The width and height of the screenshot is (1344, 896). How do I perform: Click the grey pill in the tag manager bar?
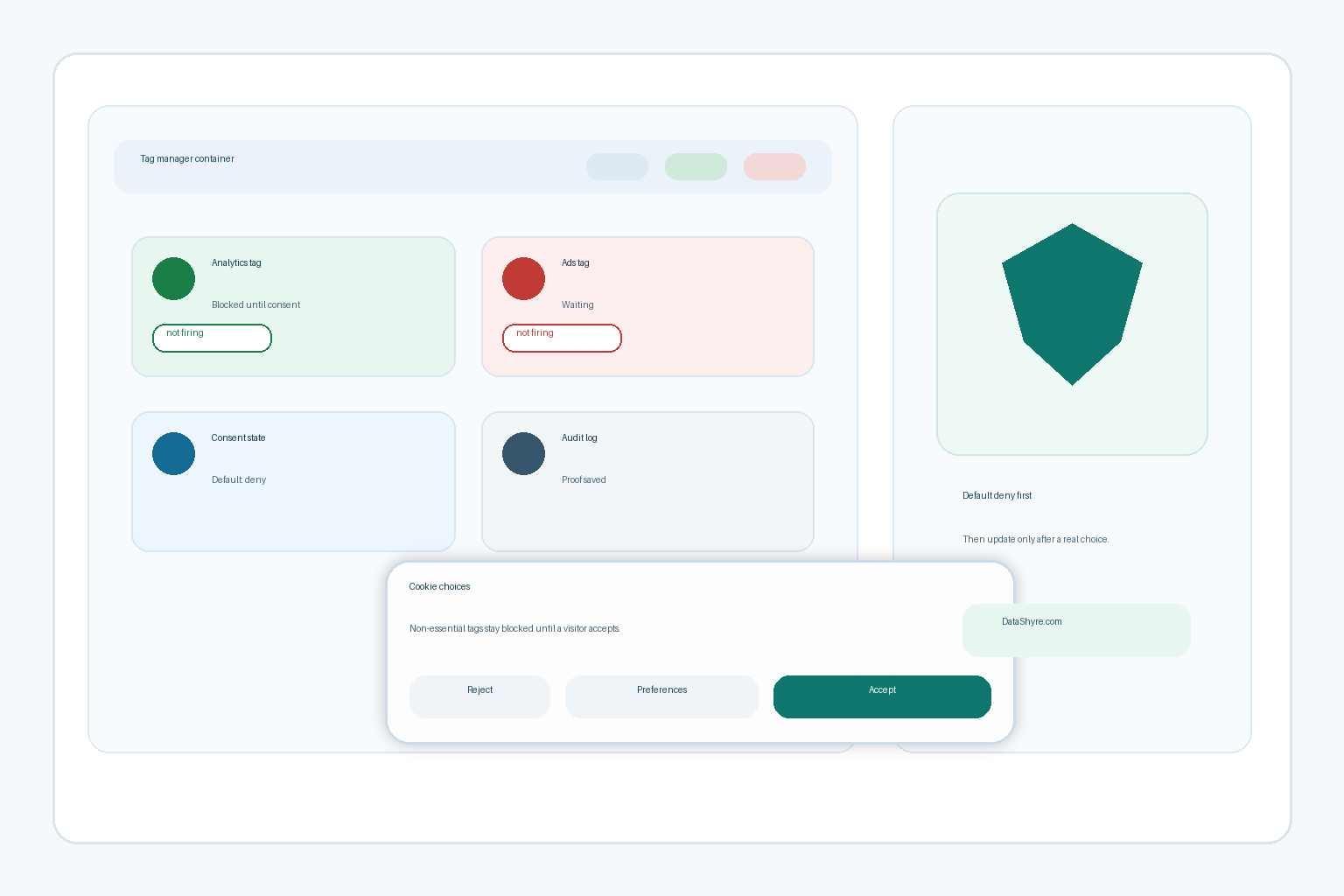[x=617, y=166]
